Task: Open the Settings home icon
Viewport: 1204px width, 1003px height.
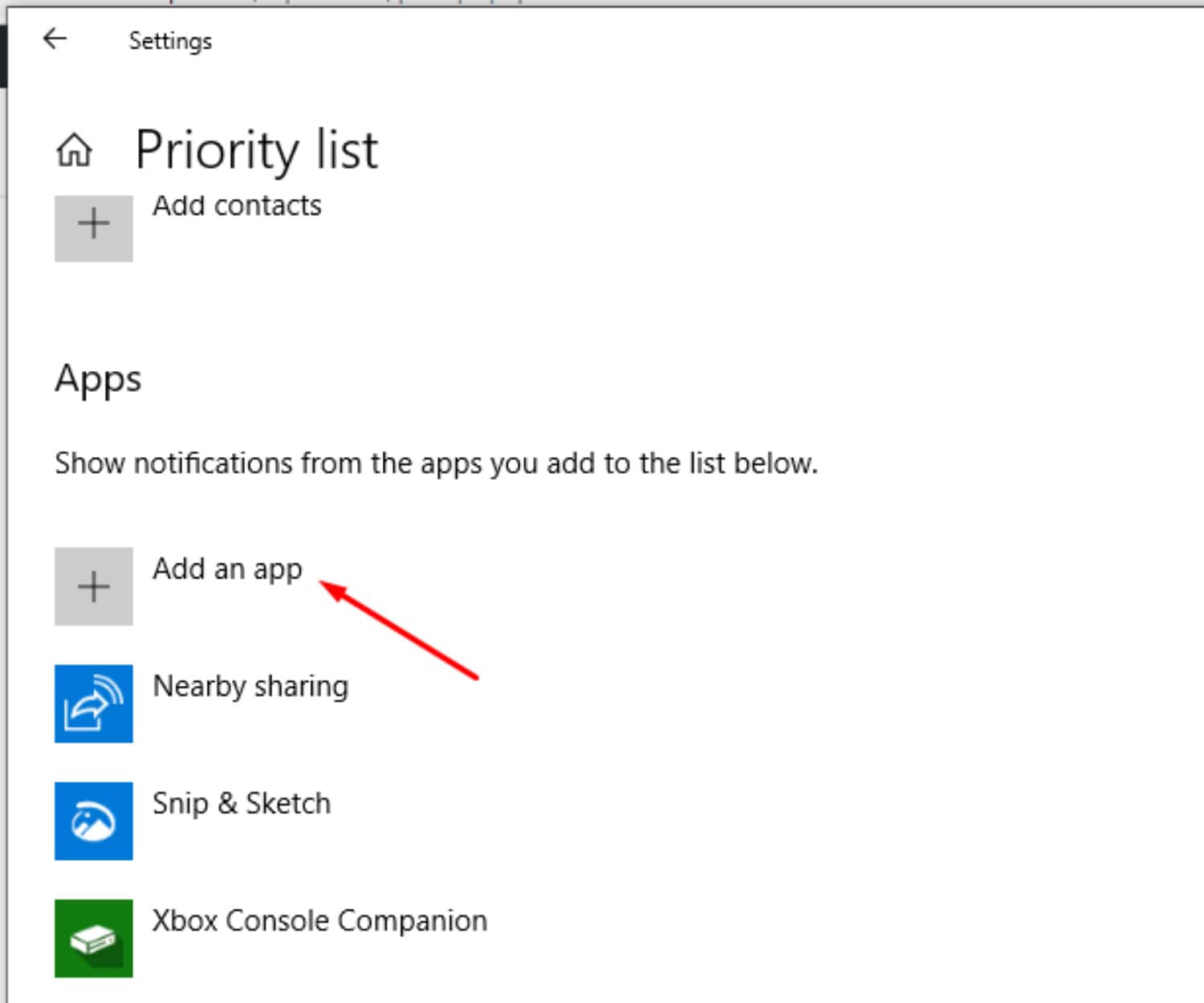Action: click(74, 150)
